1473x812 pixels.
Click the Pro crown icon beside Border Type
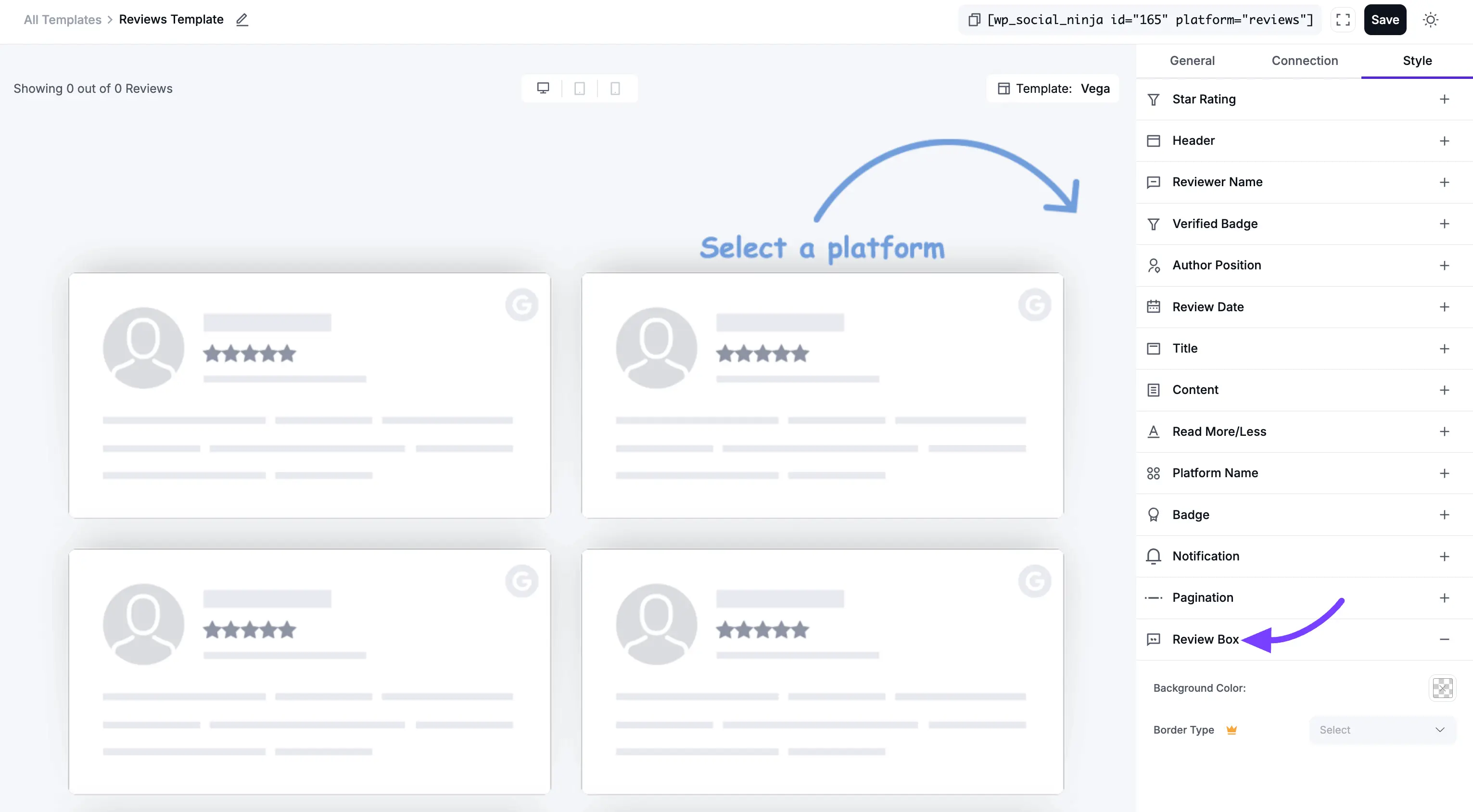(1232, 730)
